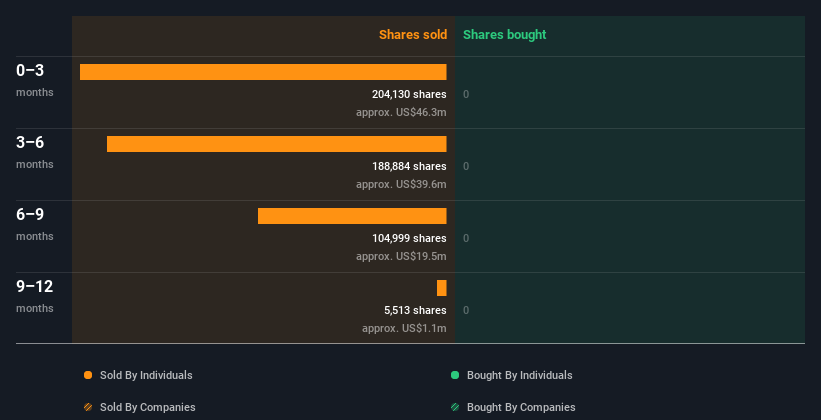Click the 6–9 months orange sold bar
The width and height of the screenshot is (821, 420).
click(x=352, y=216)
